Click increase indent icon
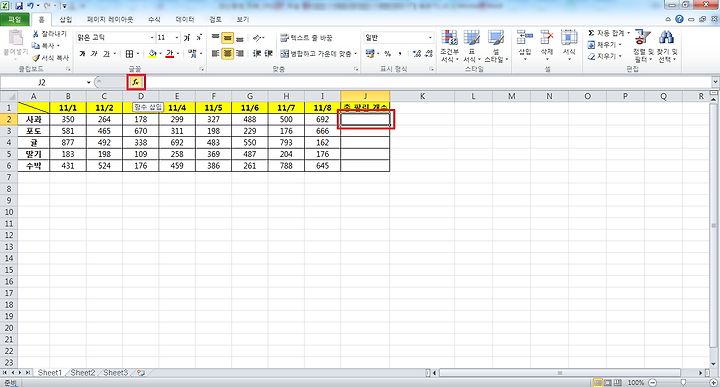Screen dimensions: 720x387 coord(269,54)
